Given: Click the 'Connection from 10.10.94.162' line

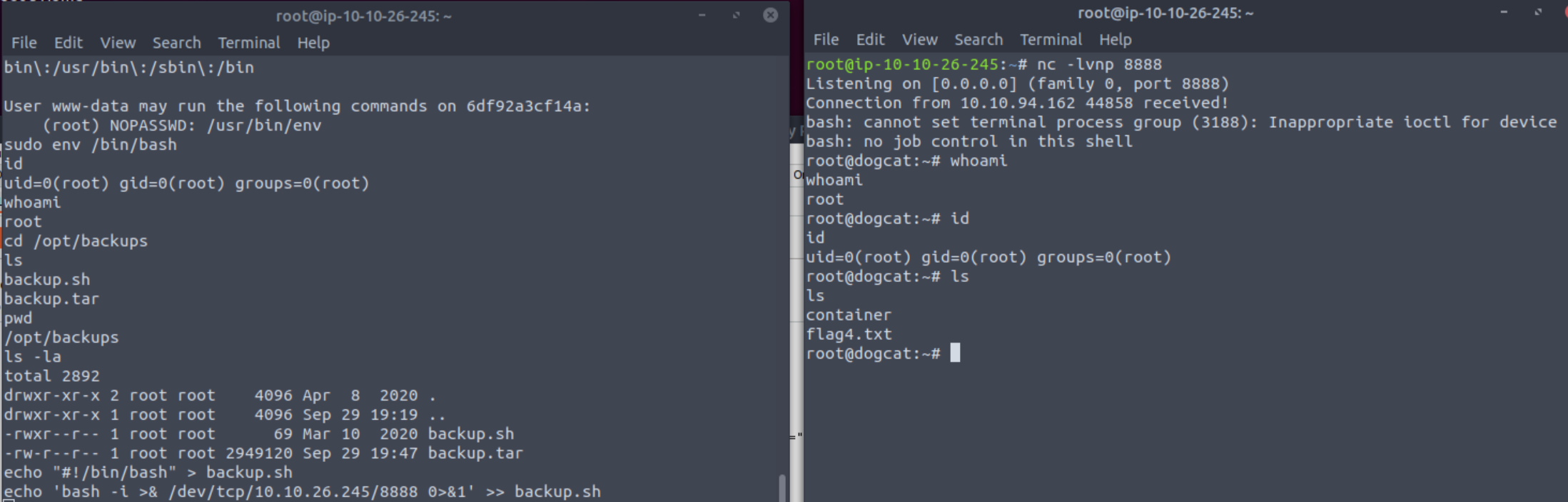Looking at the screenshot, I should click(1018, 103).
